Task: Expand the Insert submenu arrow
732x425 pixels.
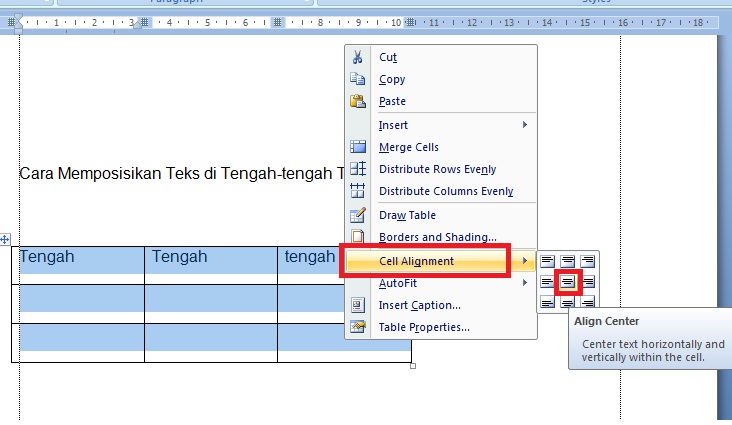Action: [x=525, y=125]
